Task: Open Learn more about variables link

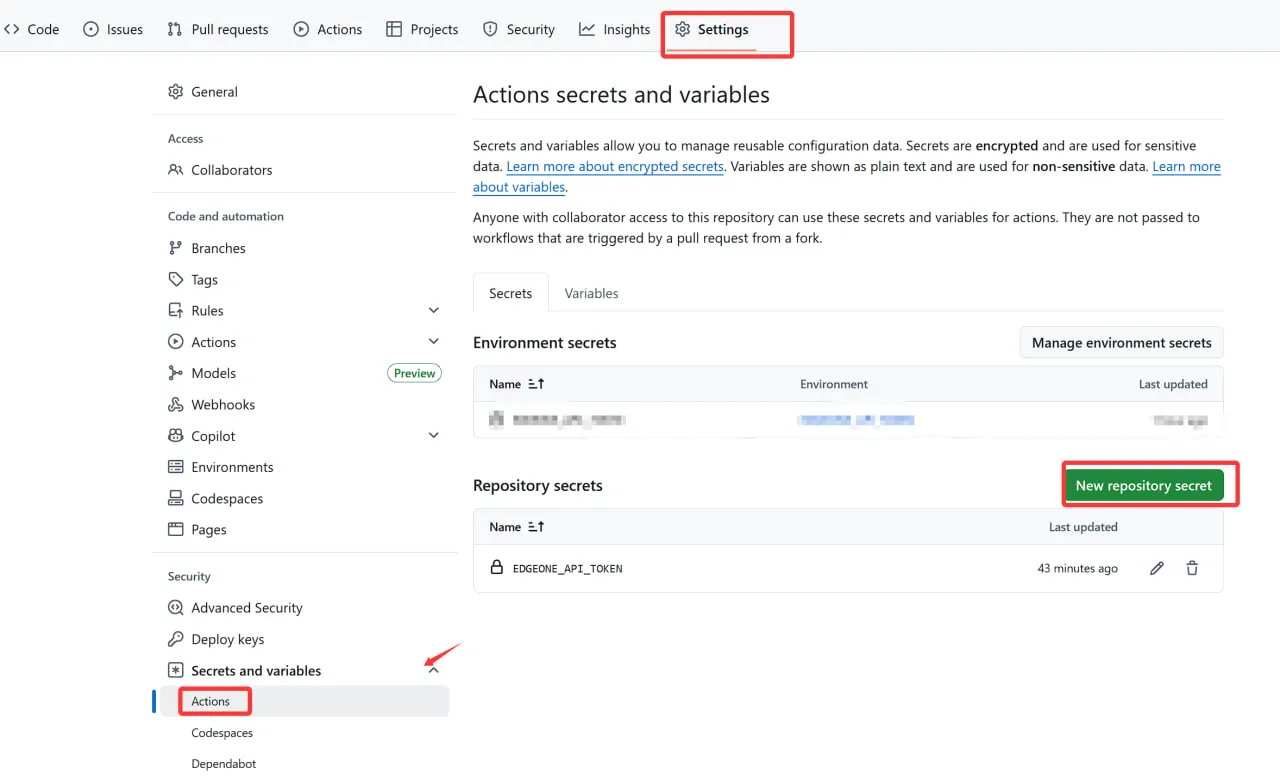Action: [1186, 167]
